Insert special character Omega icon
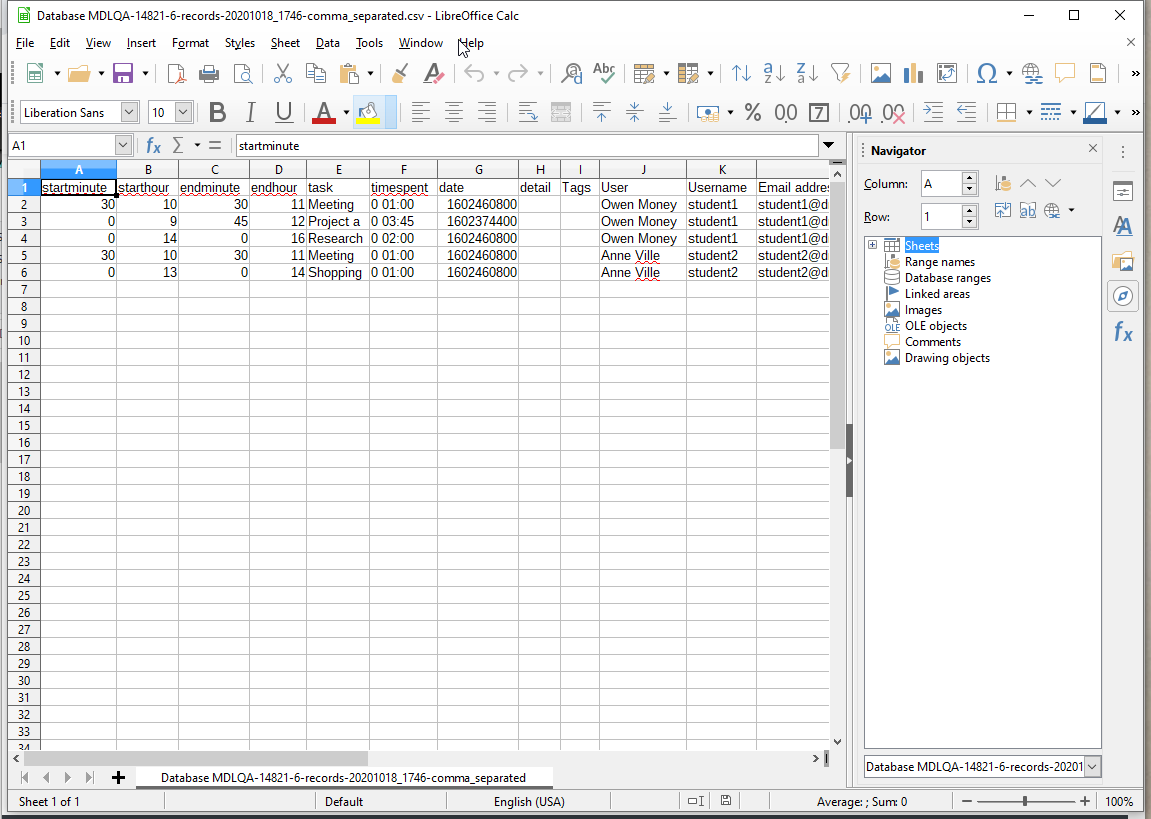Image resolution: width=1151 pixels, height=819 pixels. pyautogui.click(x=987, y=73)
